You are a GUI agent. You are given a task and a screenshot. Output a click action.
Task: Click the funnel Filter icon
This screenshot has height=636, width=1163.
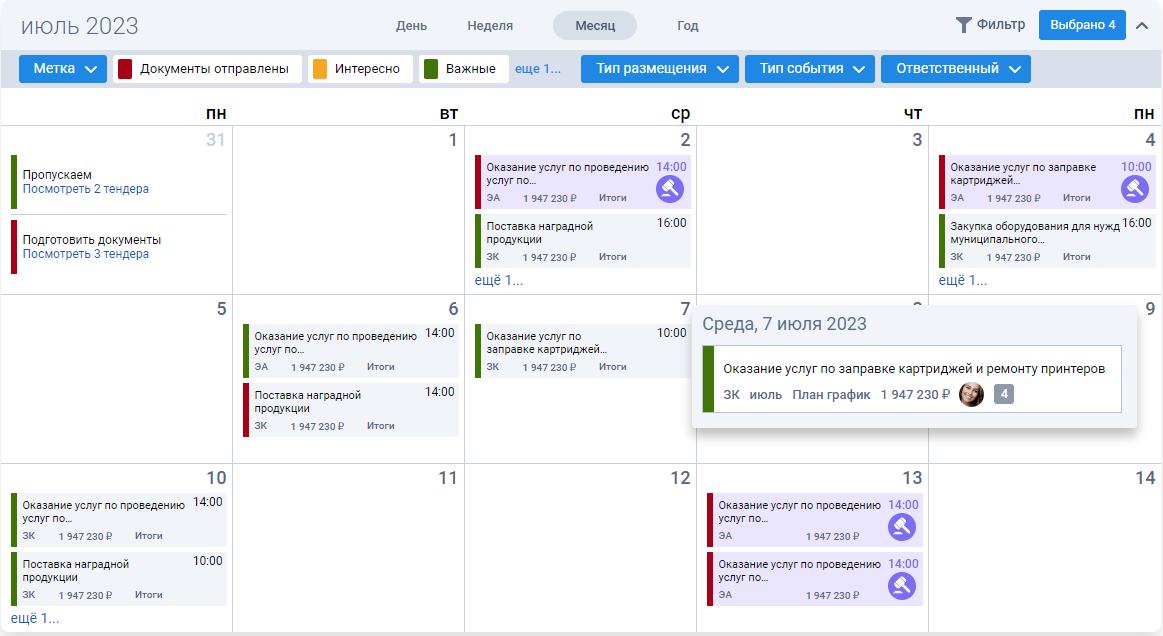pos(964,25)
